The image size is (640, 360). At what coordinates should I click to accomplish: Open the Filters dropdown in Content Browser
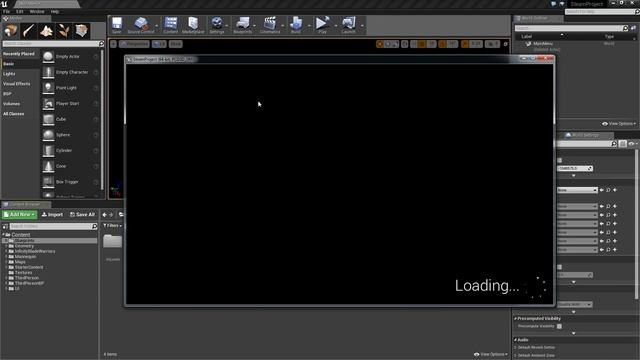pos(113,226)
